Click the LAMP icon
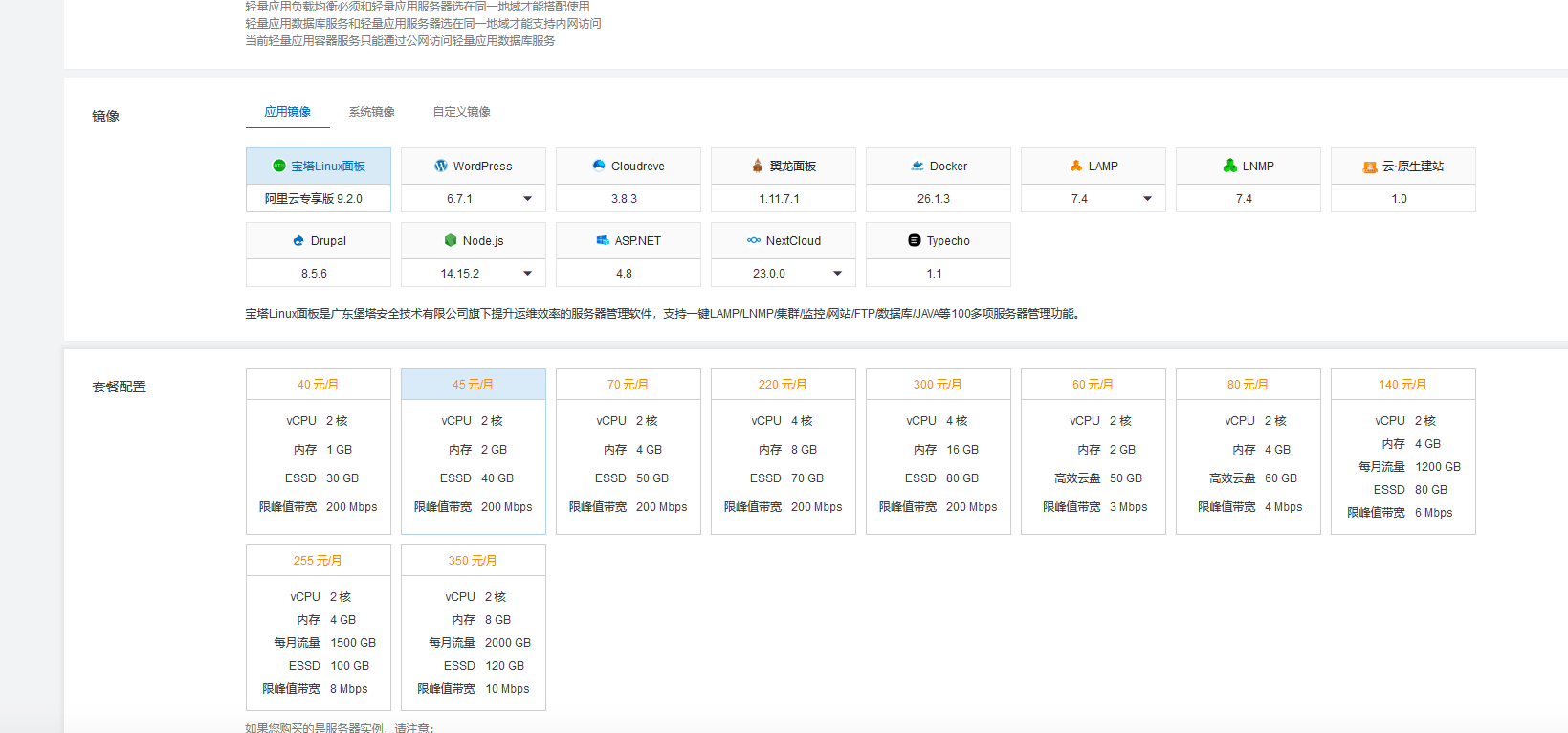1568x733 pixels. pyautogui.click(x=1076, y=166)
